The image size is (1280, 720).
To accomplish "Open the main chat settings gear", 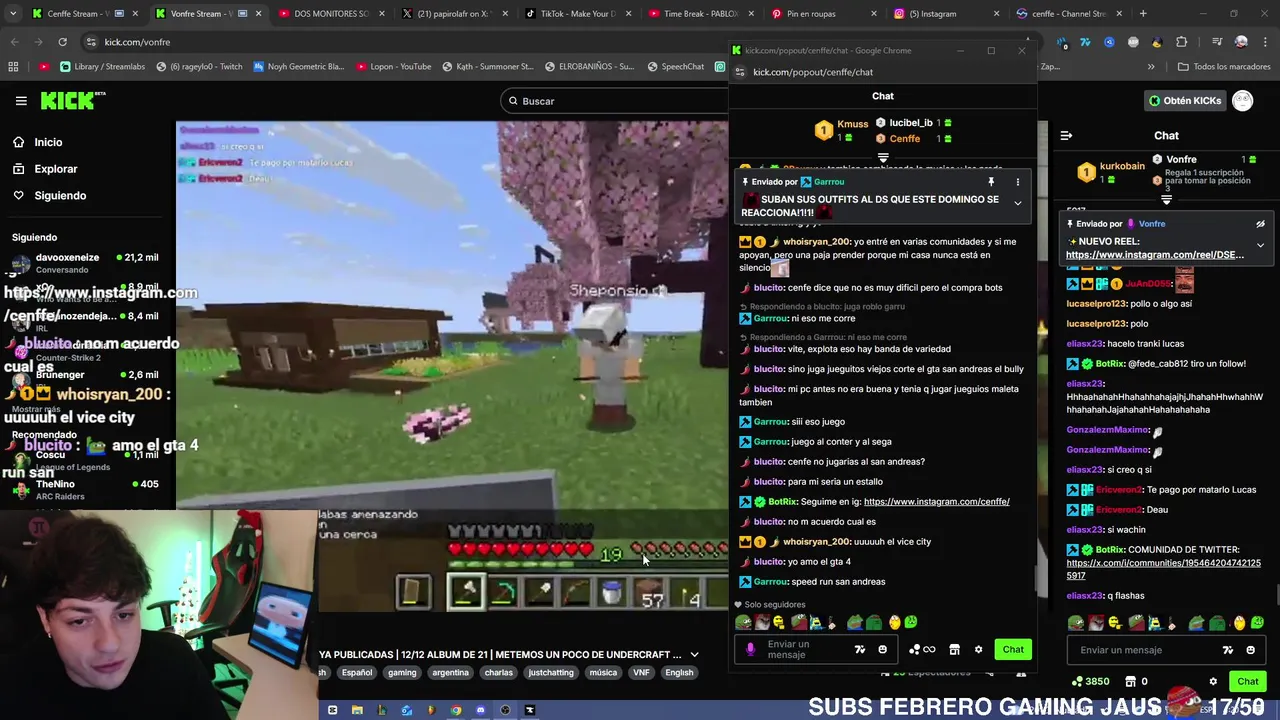I will tap(1213, 682).
